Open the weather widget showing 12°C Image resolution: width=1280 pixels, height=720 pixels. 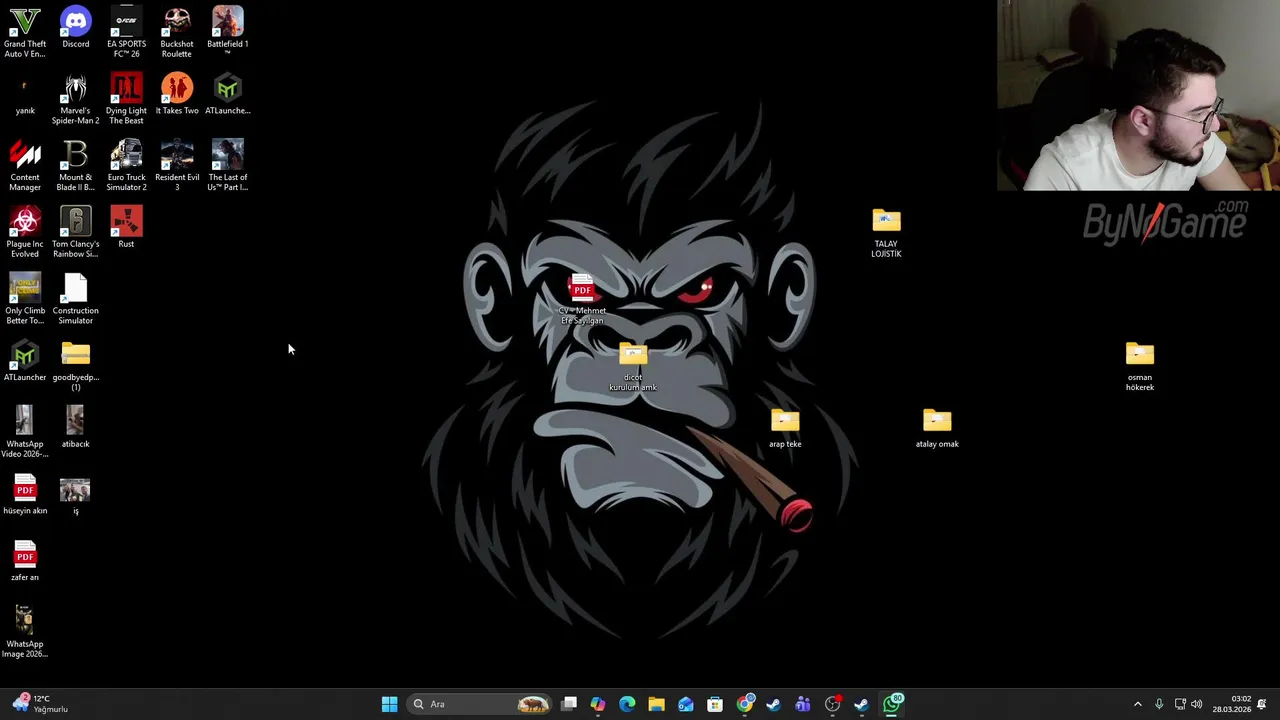pos(41,704)
